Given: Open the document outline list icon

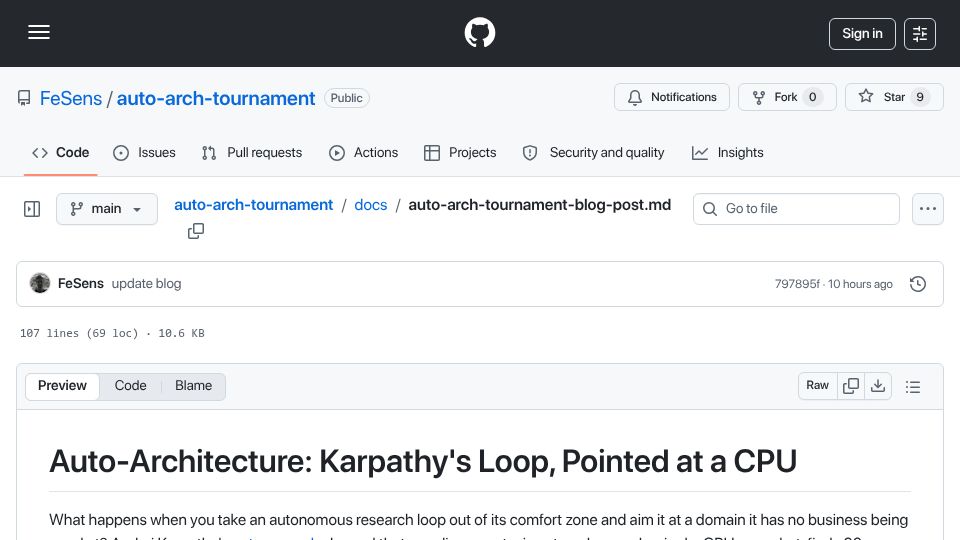Looking at the screenshot, I should click(913, 386).
